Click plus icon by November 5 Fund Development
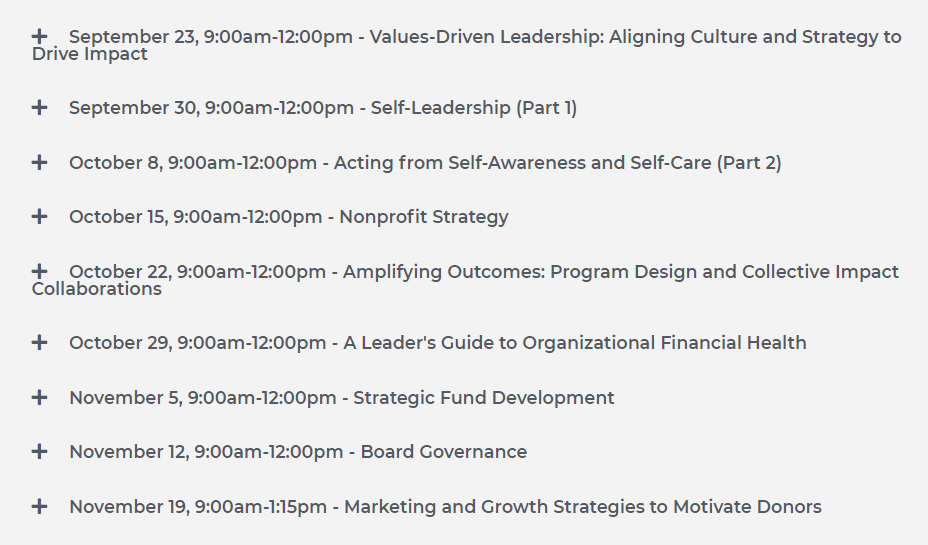This screenshot has width=928, height=545. [39, 397]
